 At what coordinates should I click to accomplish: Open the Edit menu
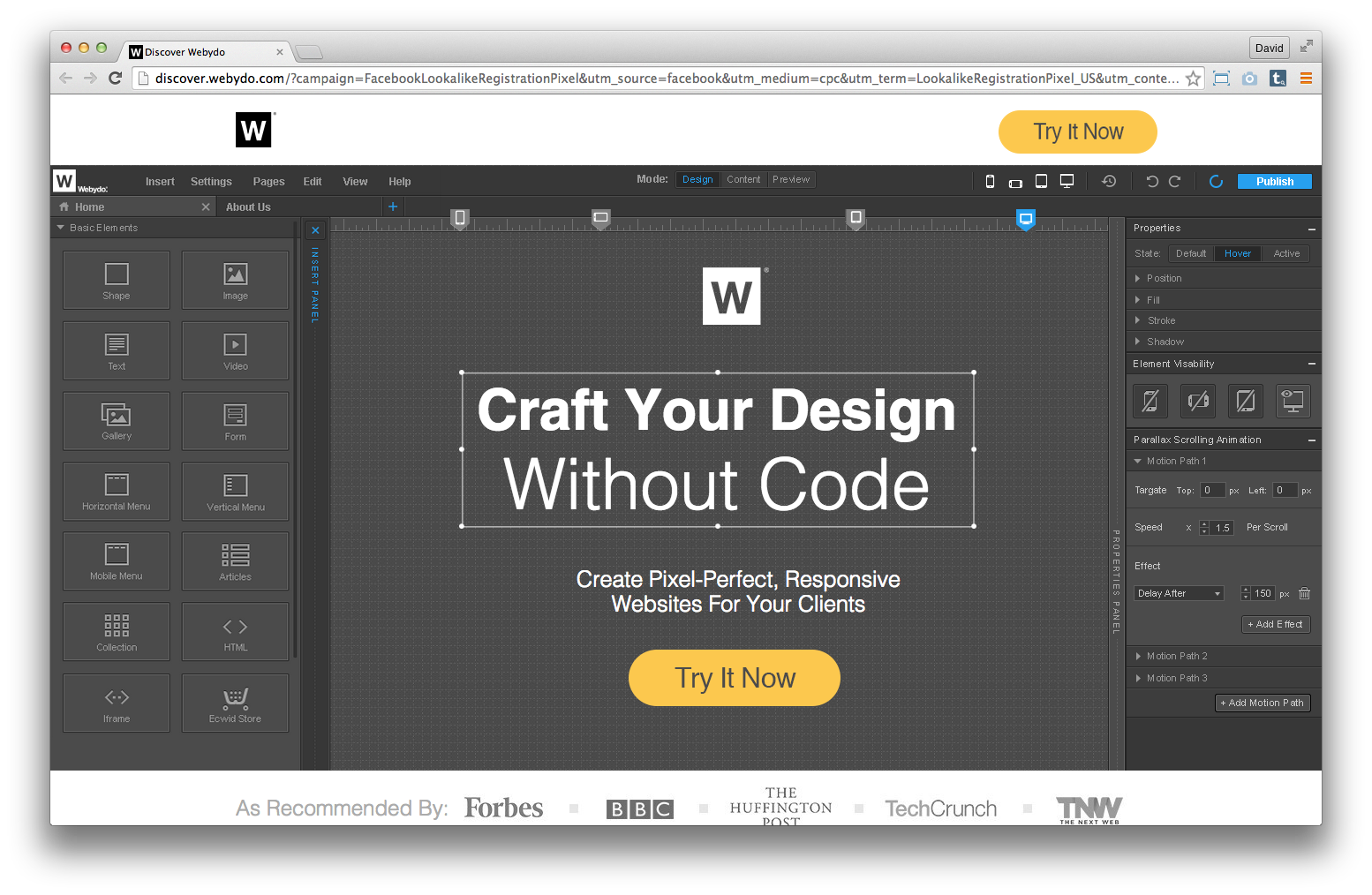pos(313,182)
